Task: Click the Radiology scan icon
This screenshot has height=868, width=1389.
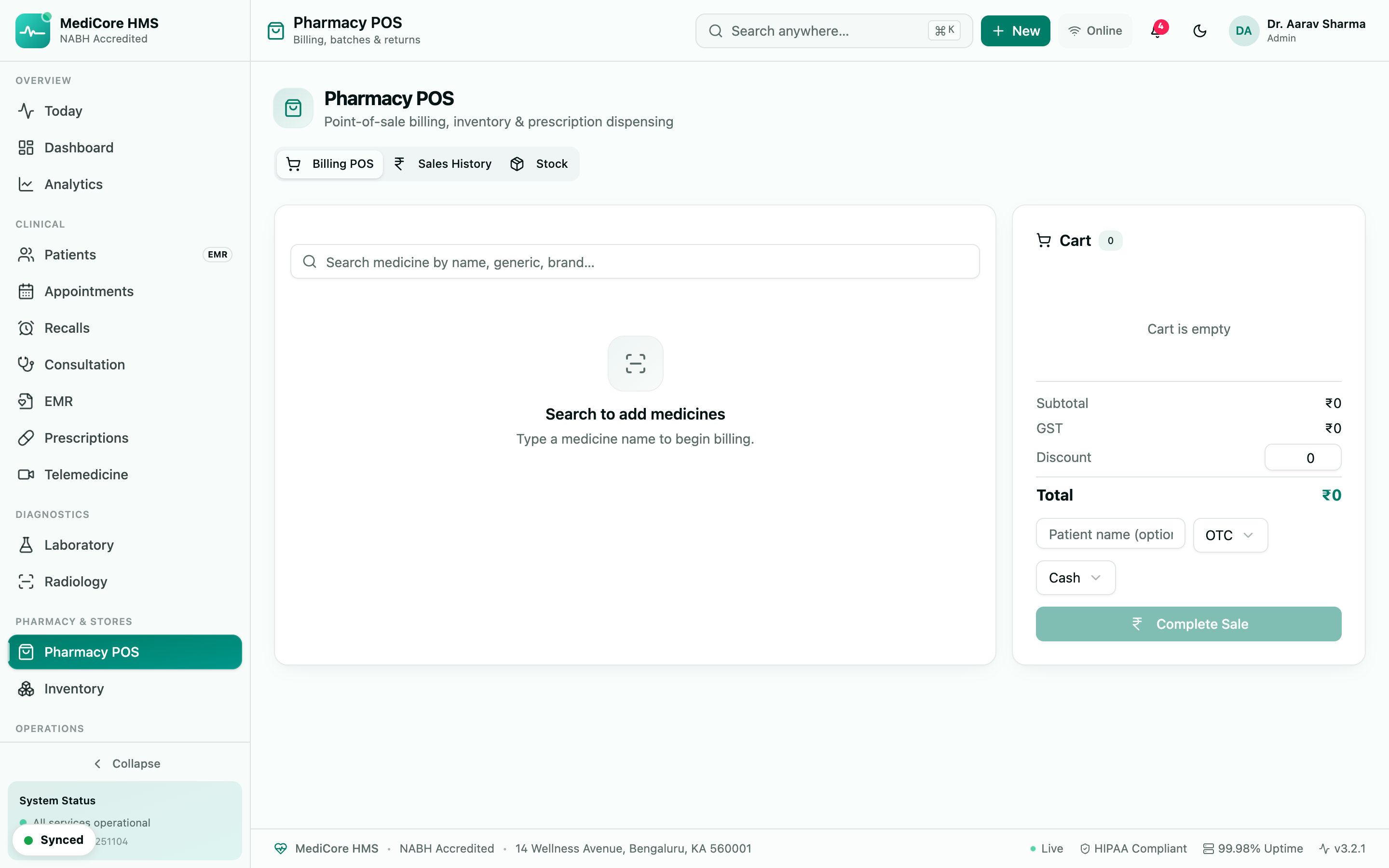Action: click(26, 582)
